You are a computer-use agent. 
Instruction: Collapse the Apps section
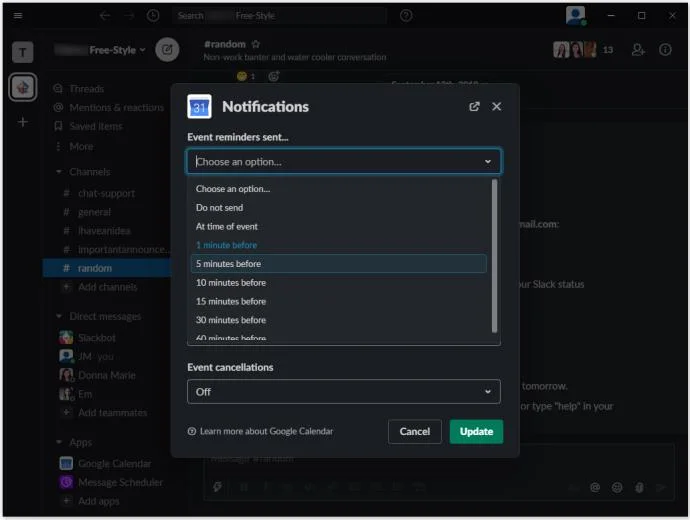pyautogui.click(x=59, y=442)
